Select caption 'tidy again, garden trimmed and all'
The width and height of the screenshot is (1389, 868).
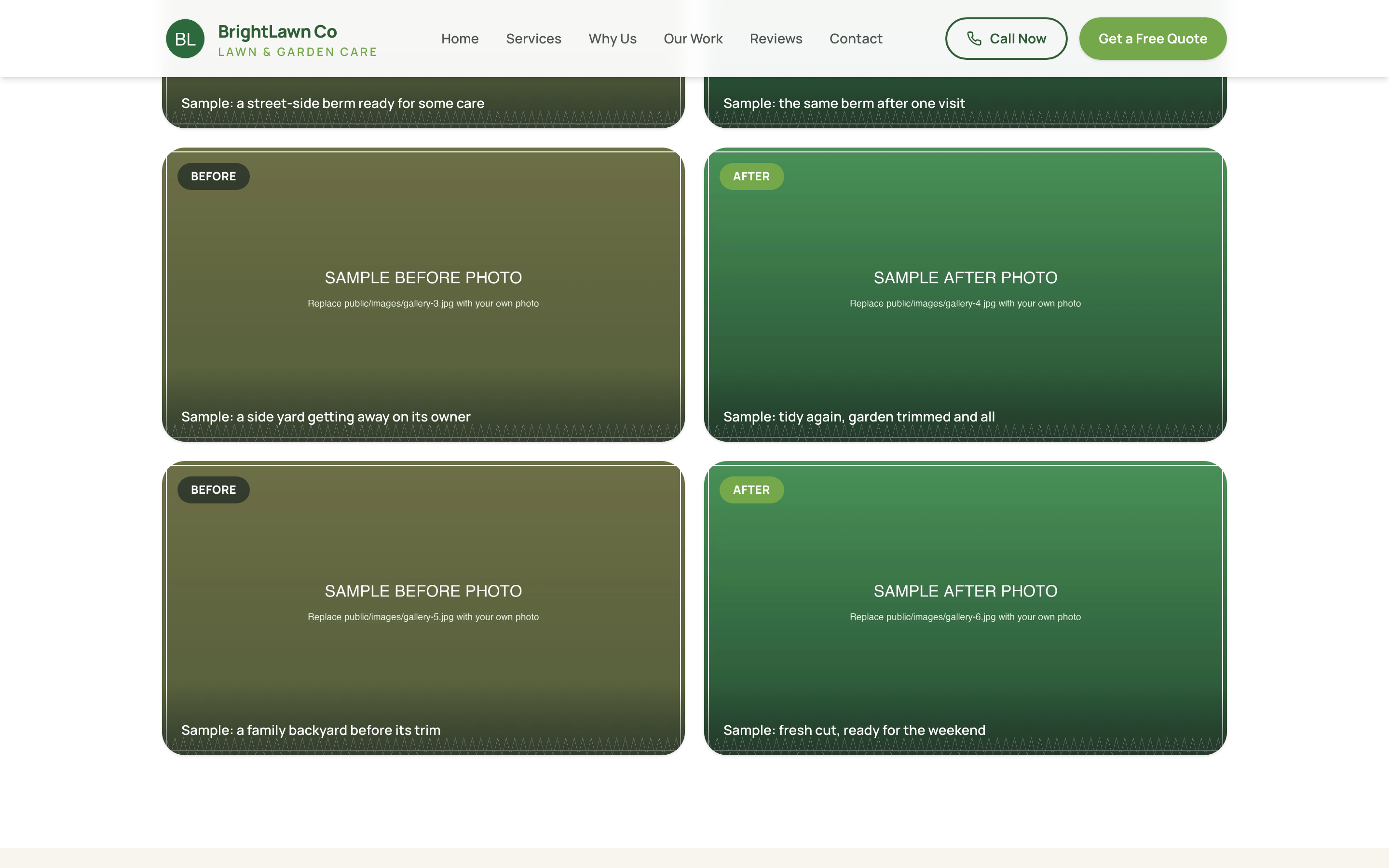click(859, 417)
